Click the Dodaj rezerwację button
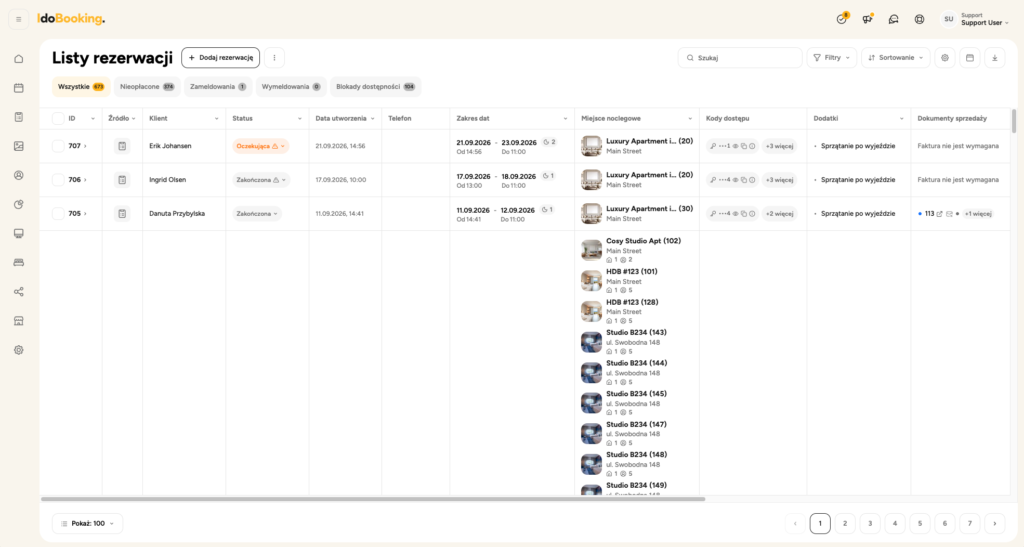Viewport: 1024px width, 547px height. coord(221,57)
